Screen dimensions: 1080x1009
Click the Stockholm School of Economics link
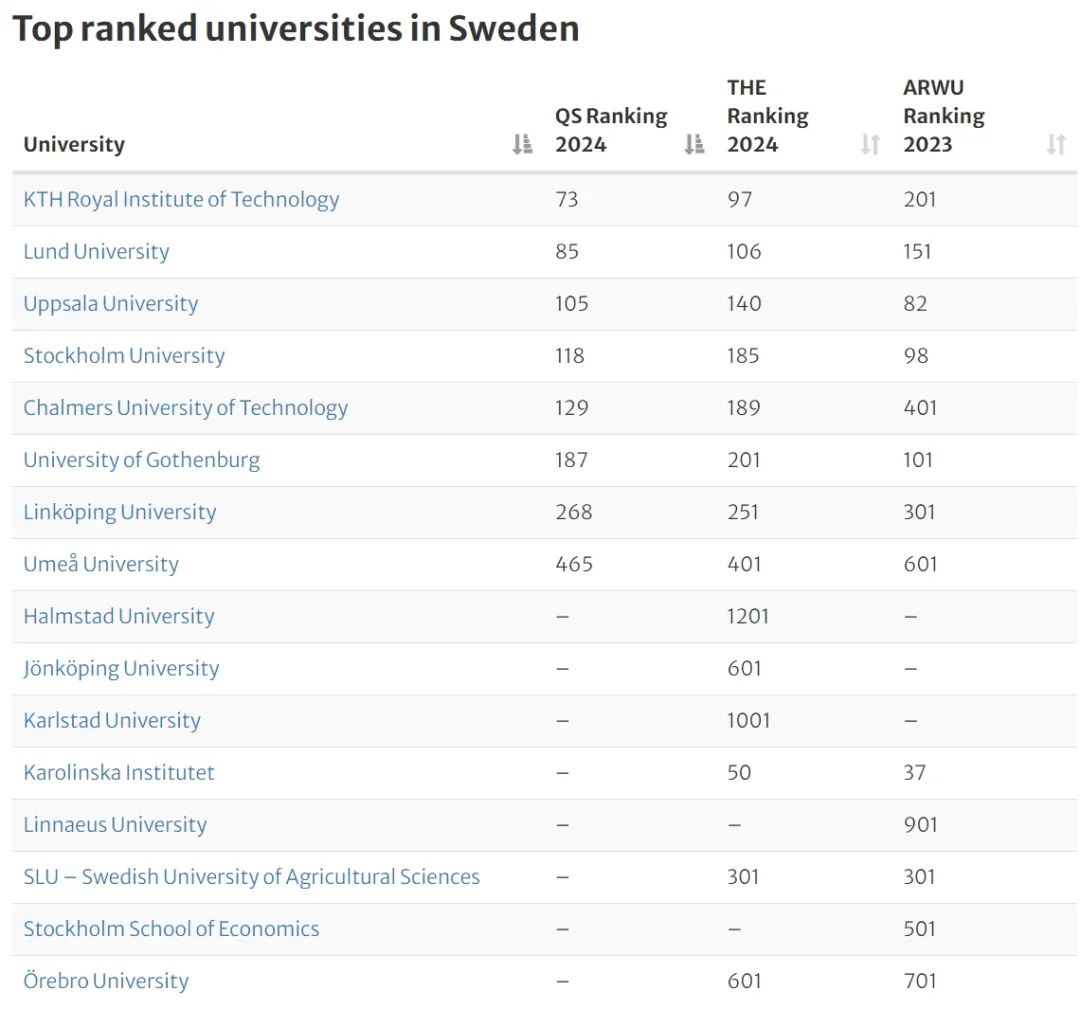point(172,929)
